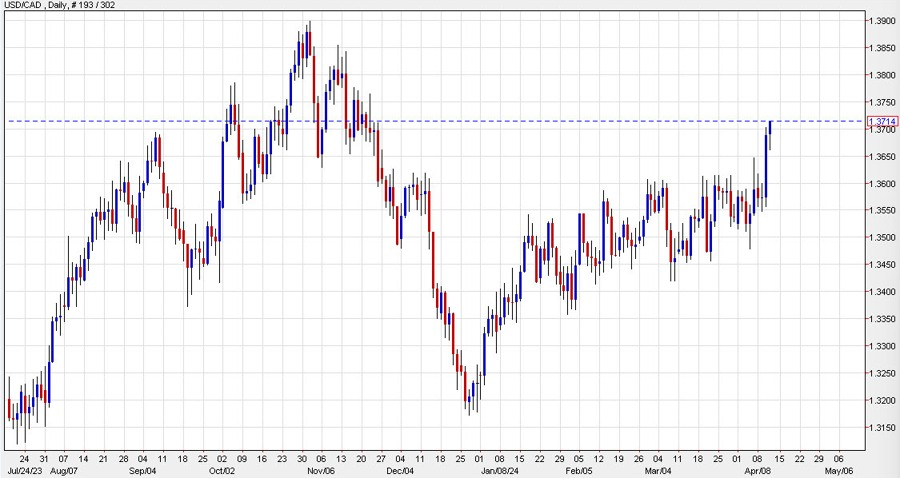
Task: Click the 14 tick on the date axis
Action: point(83,459)
